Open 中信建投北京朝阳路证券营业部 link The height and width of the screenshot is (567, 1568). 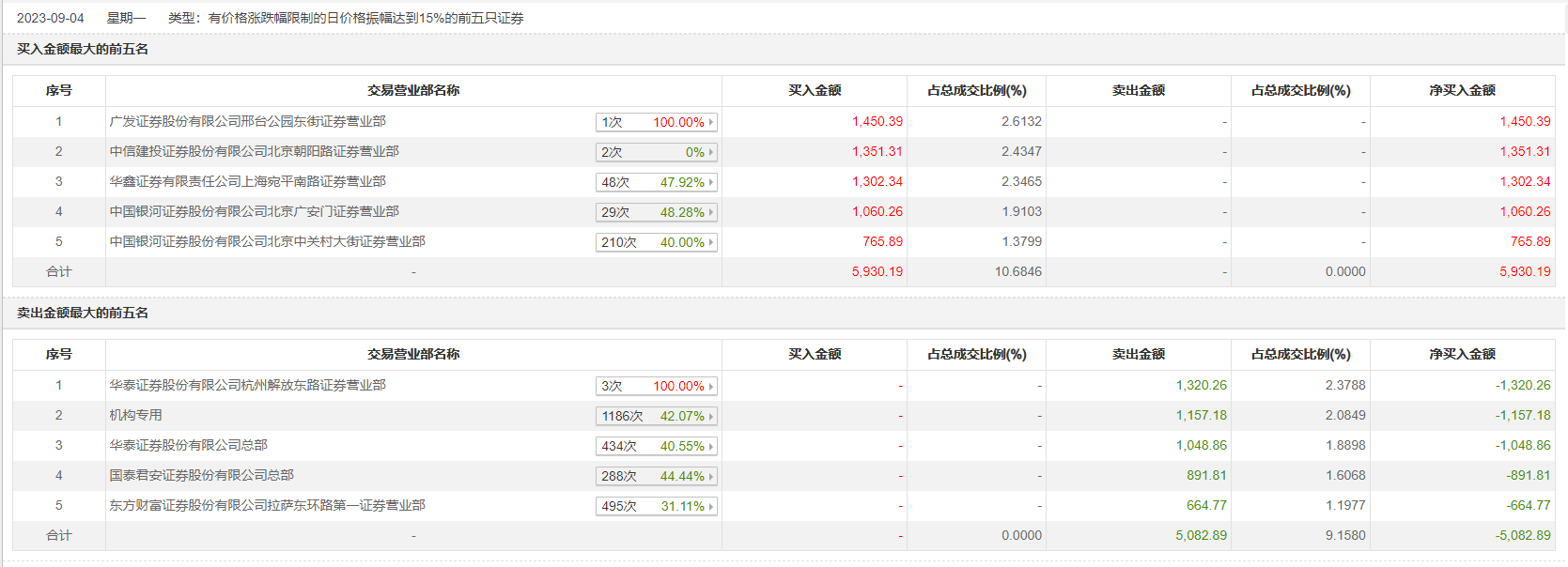(x=254, y=151)
